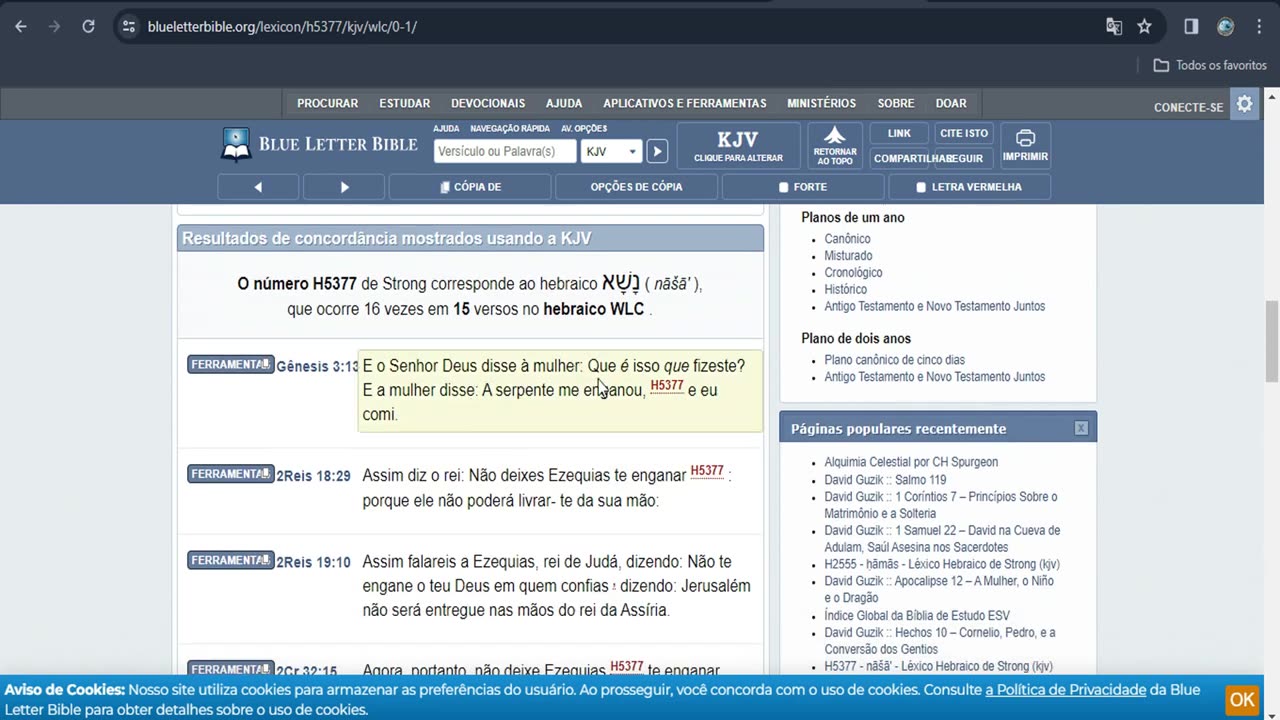Click the Link button
Viewport: 1280px width, 720px height.
(x=899, y=133)
